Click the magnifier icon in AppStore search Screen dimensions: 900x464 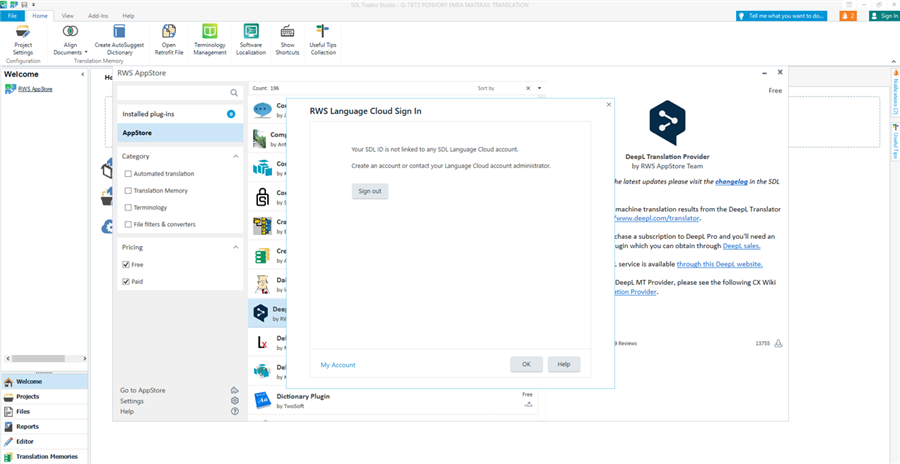(x=234, y=92)
